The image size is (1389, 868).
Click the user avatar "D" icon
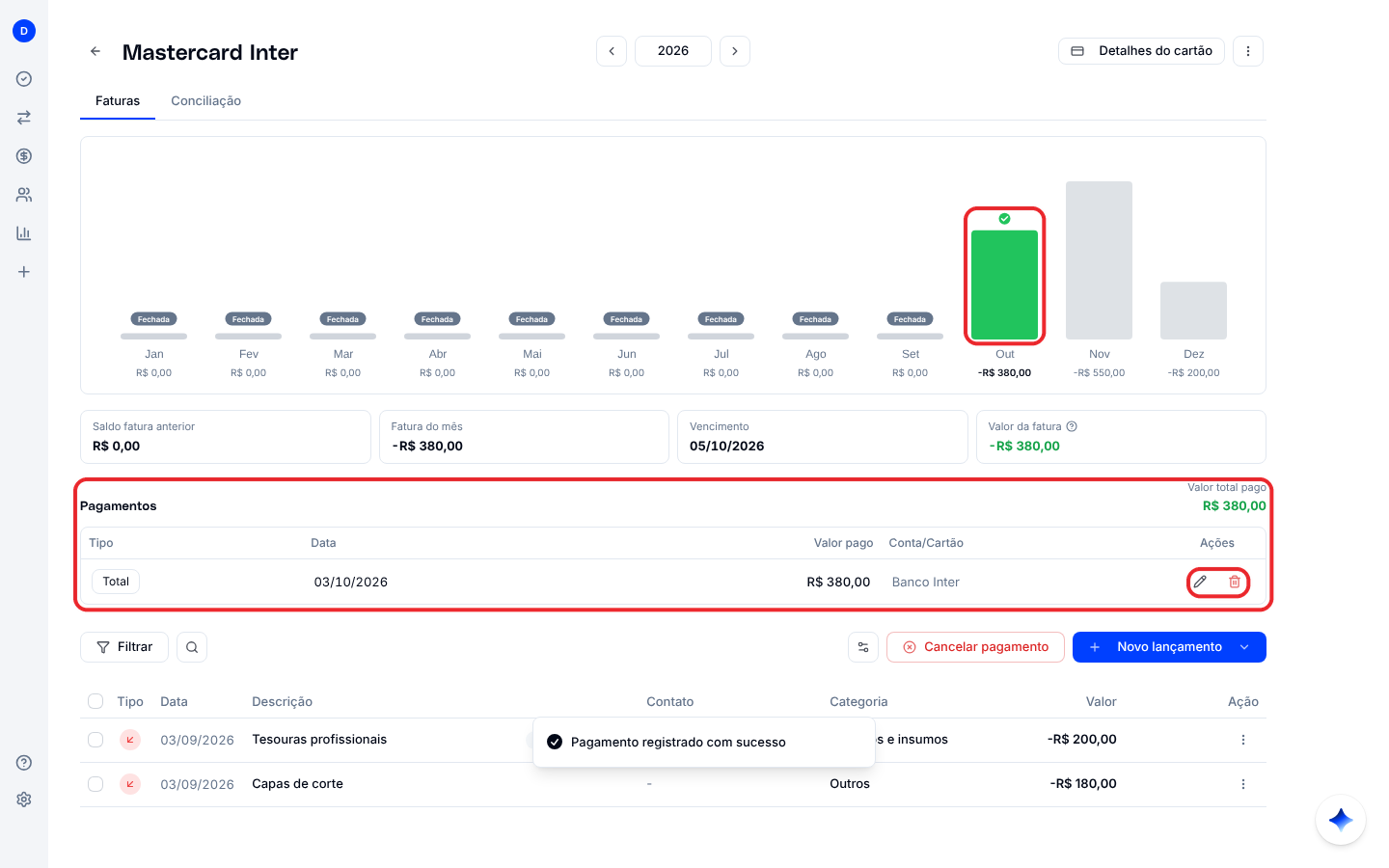(24, 31)
